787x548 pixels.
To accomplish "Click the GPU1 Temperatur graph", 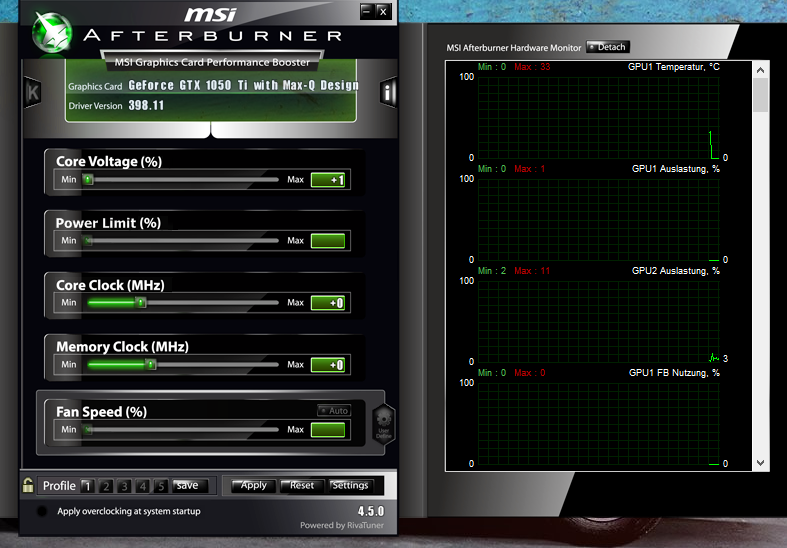I will tap(598, 118).
